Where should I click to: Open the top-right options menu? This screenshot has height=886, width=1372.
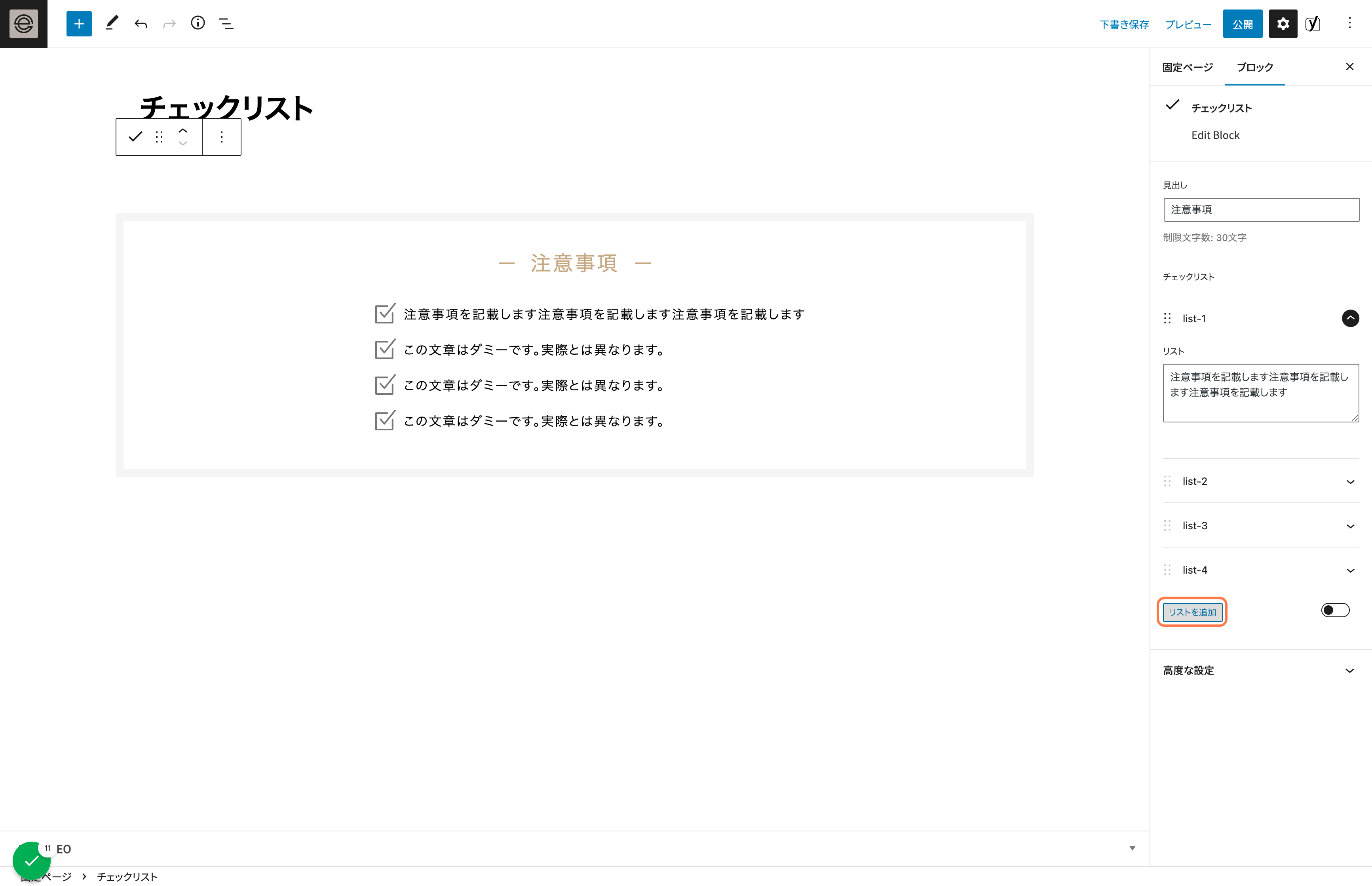(1349, 24)
